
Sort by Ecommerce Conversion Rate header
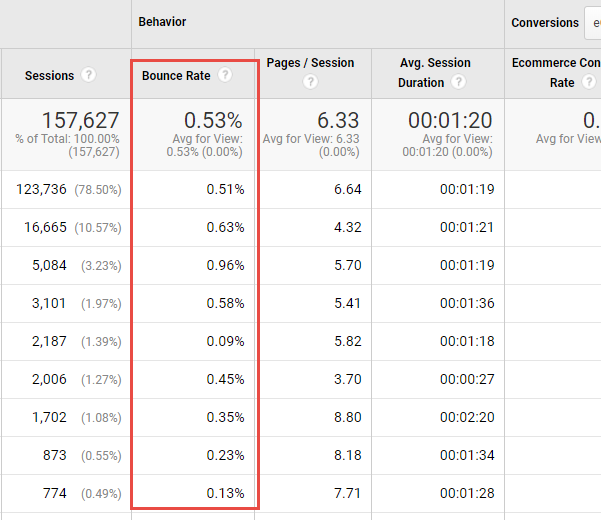556,73
